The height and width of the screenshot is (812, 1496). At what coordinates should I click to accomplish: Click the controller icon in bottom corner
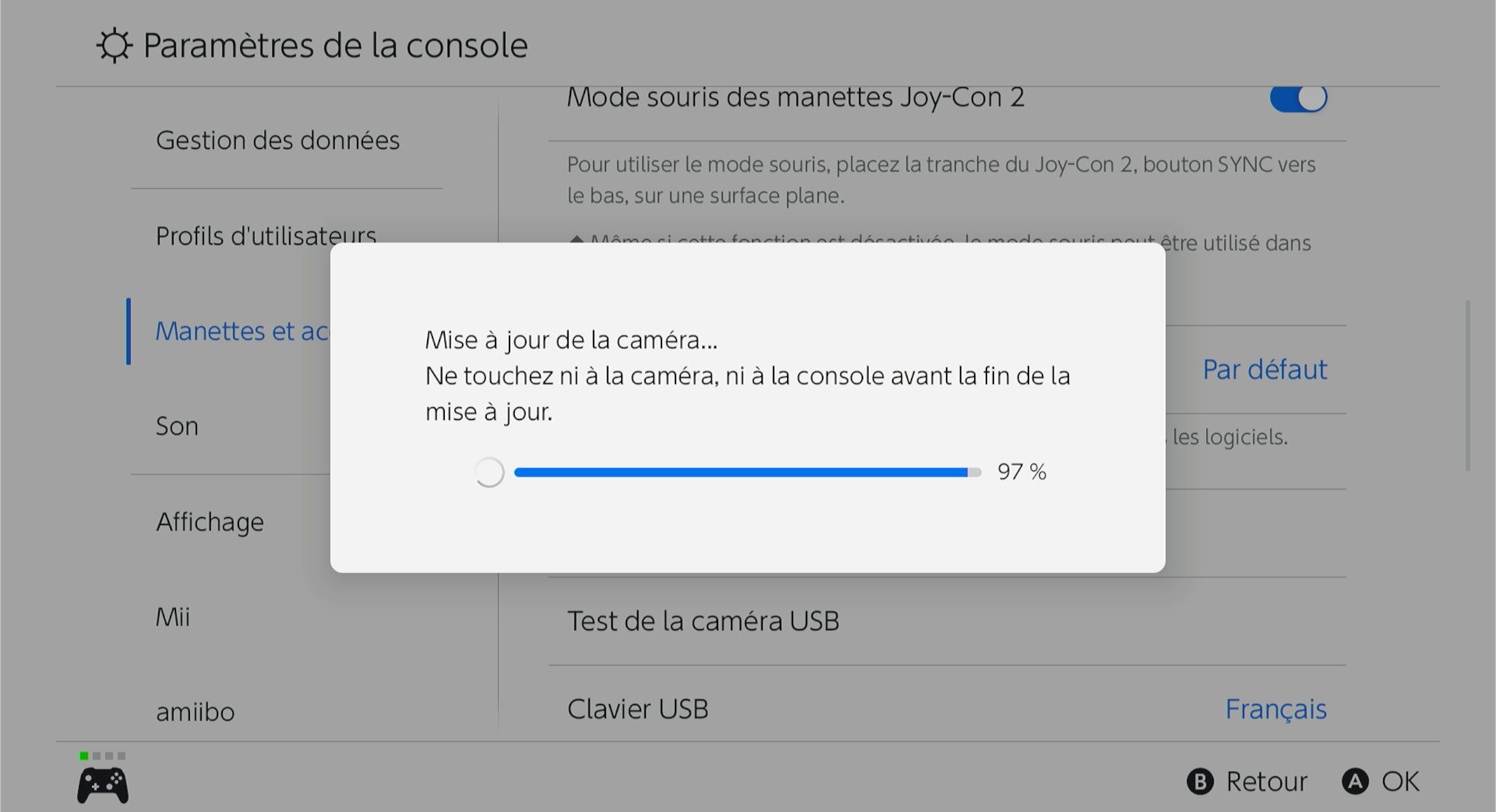click(103, 786)
